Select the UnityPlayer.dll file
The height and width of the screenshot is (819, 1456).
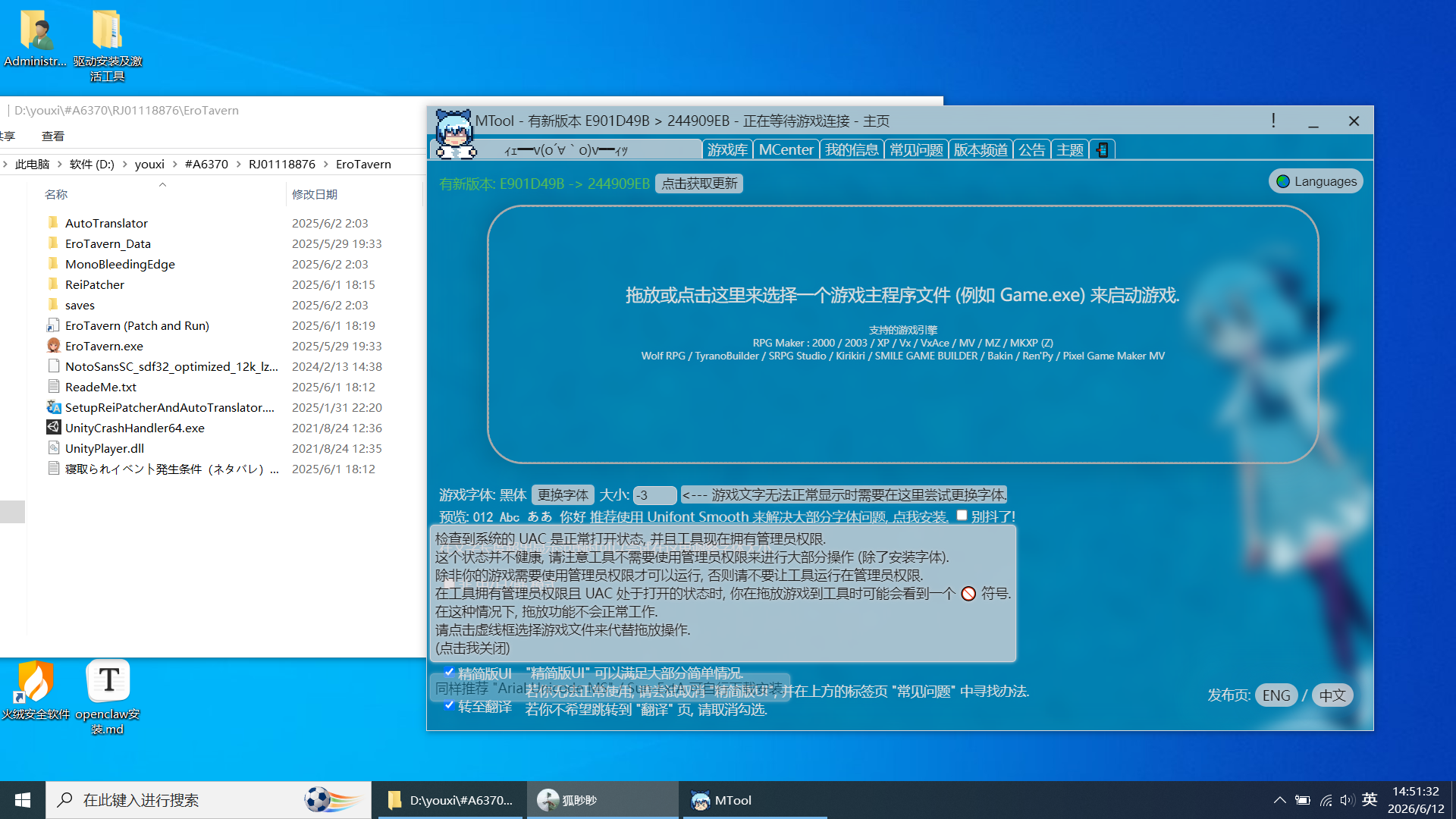[104, 448]
